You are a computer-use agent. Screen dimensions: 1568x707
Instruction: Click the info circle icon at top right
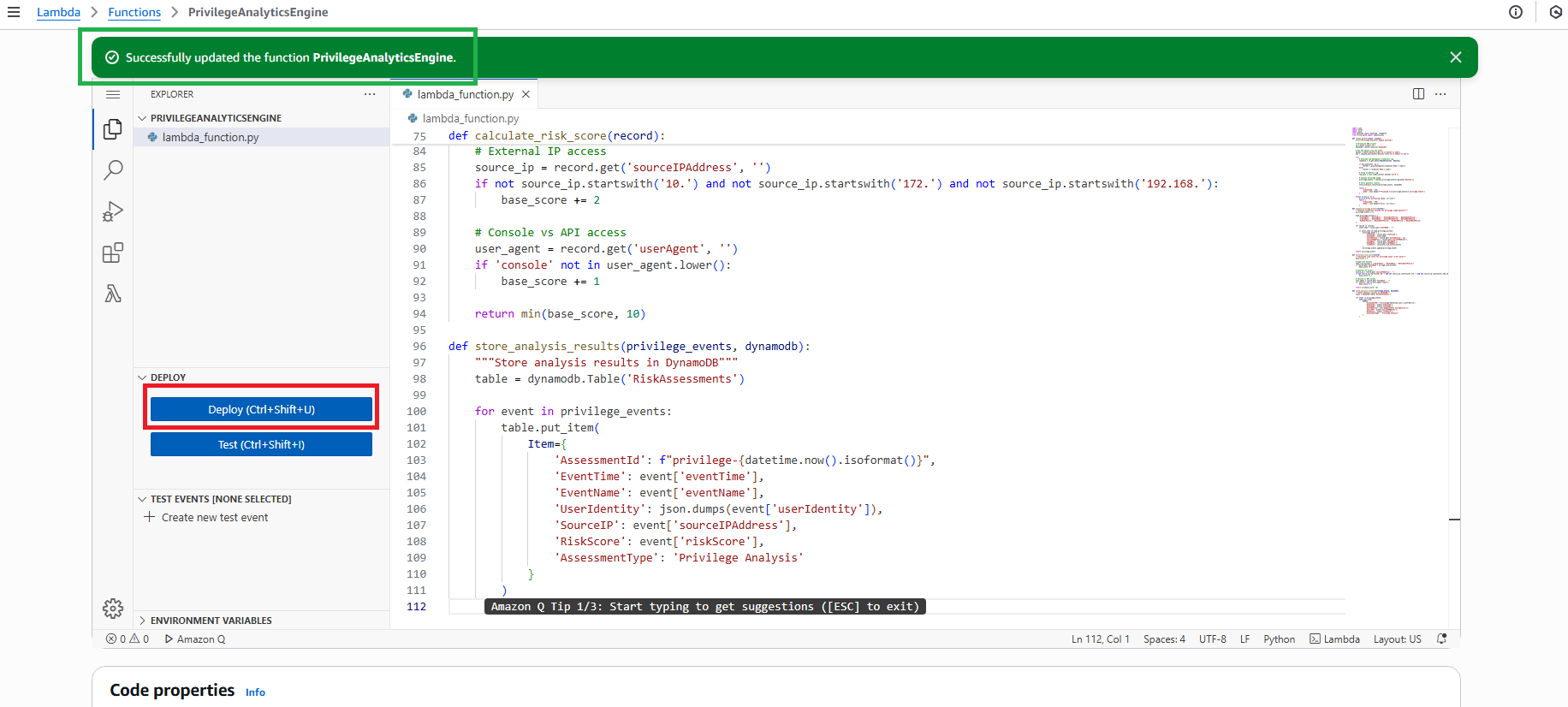(x=1516, y=12)
